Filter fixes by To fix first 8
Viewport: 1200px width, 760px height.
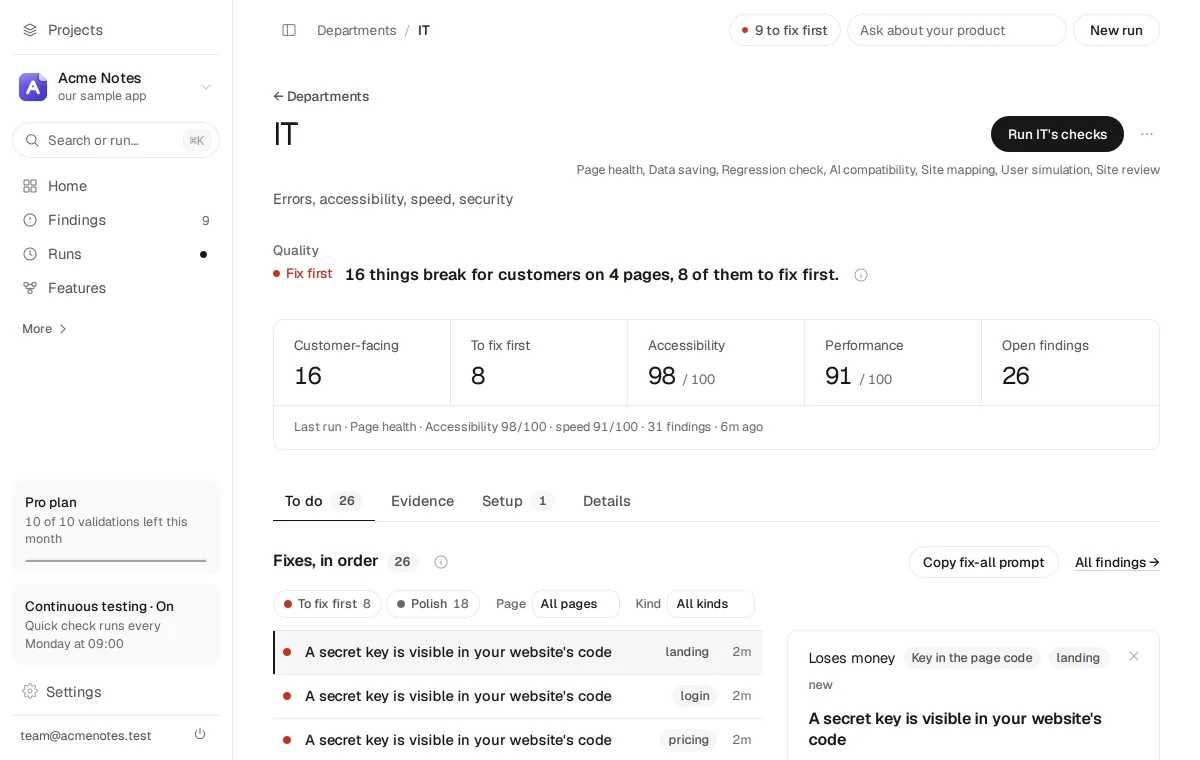[327, 604]
